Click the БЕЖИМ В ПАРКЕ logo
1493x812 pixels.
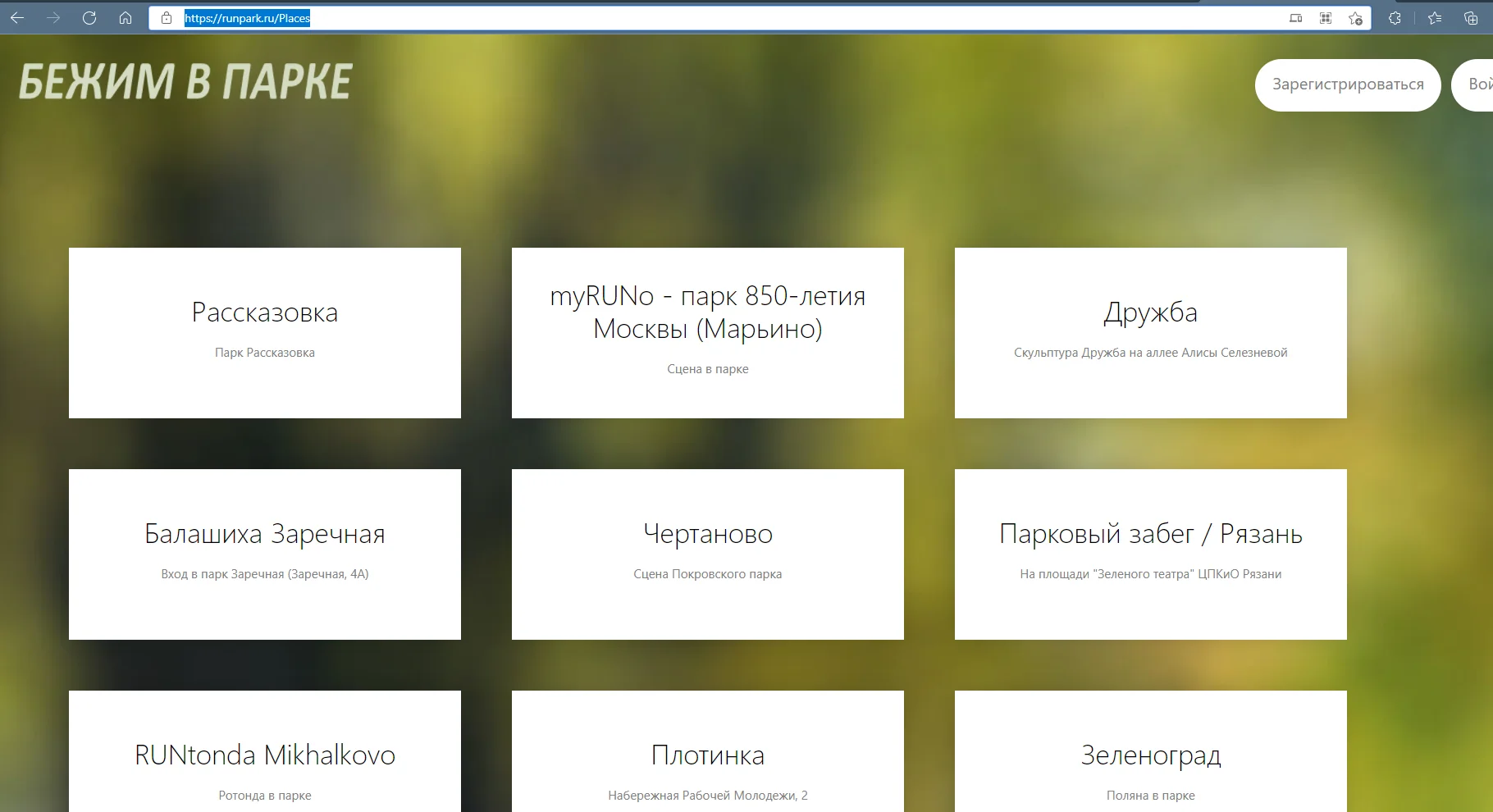[184, 80]
